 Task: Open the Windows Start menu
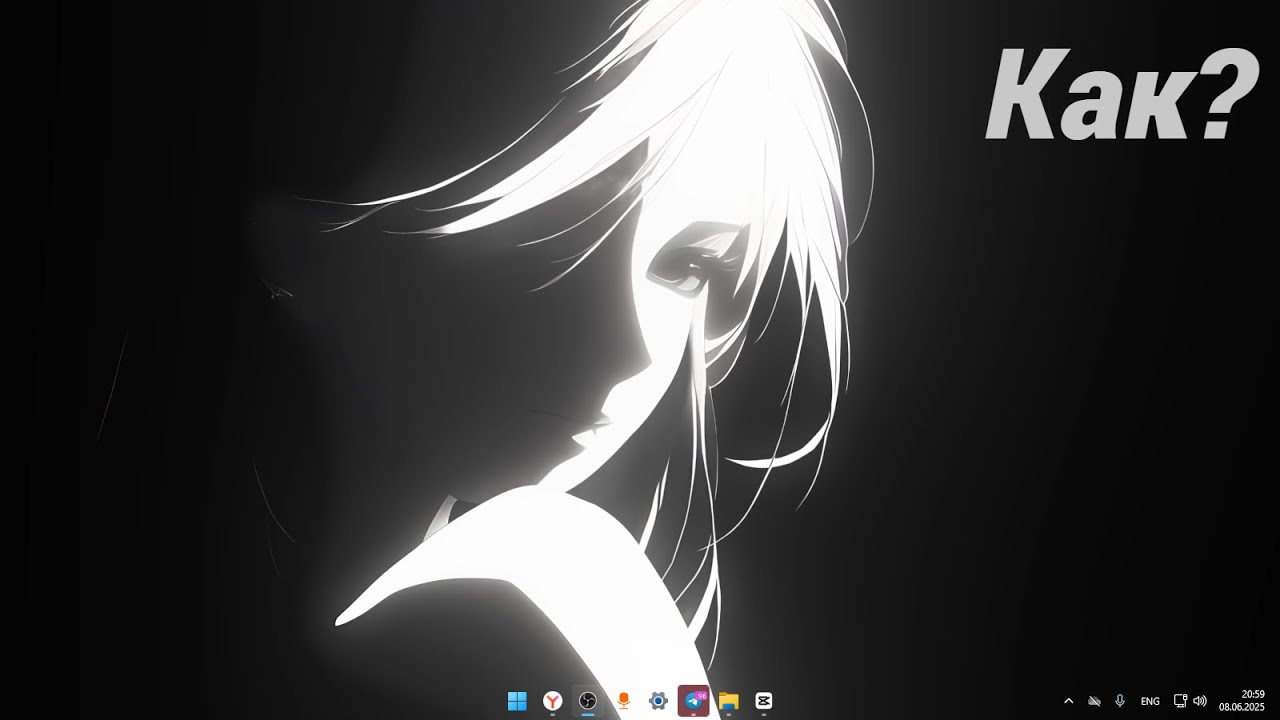tap(517, 701)
